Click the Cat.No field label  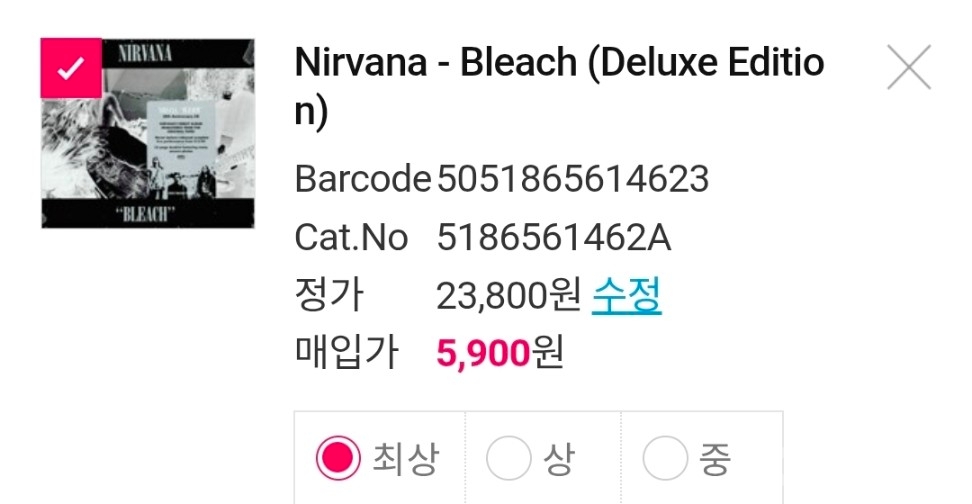point(351,238)
